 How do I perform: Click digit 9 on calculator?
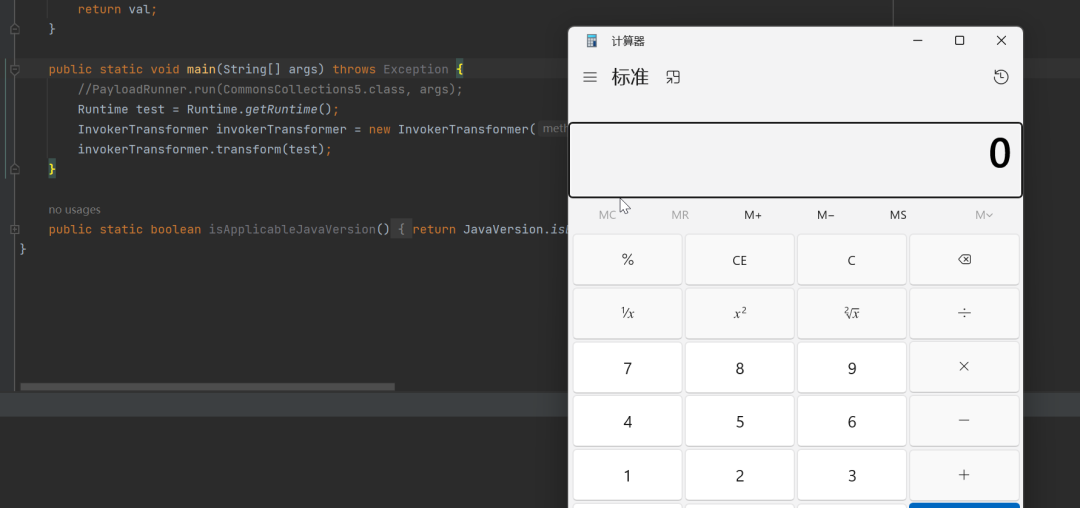852,368
